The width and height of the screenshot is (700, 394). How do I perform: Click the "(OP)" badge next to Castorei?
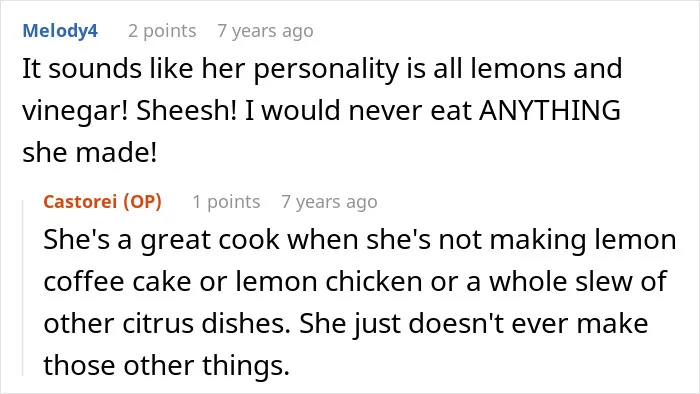coord(142,202)
